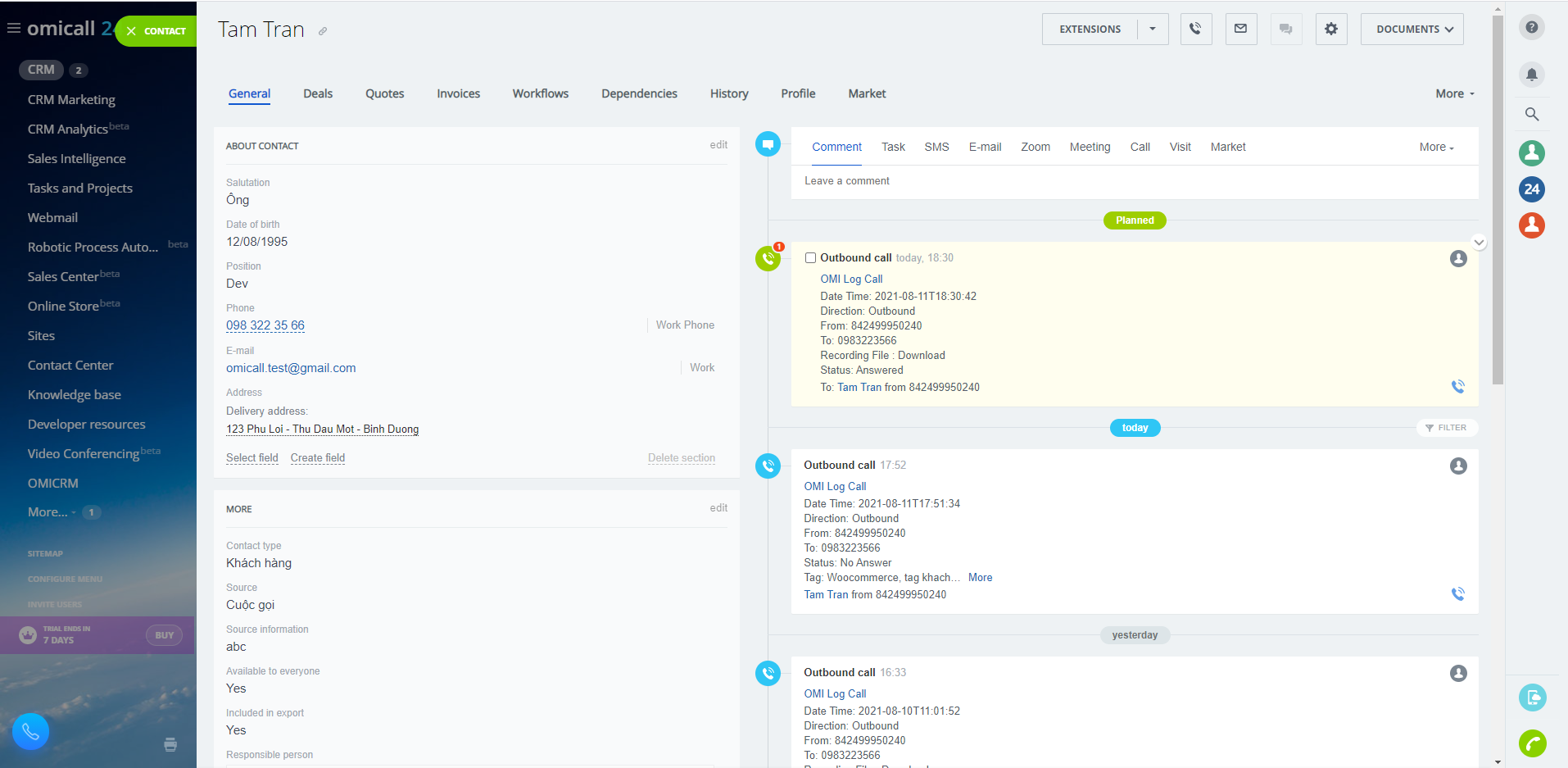
Task: Open the Documents dropdown
Action: click(1412, 30)
